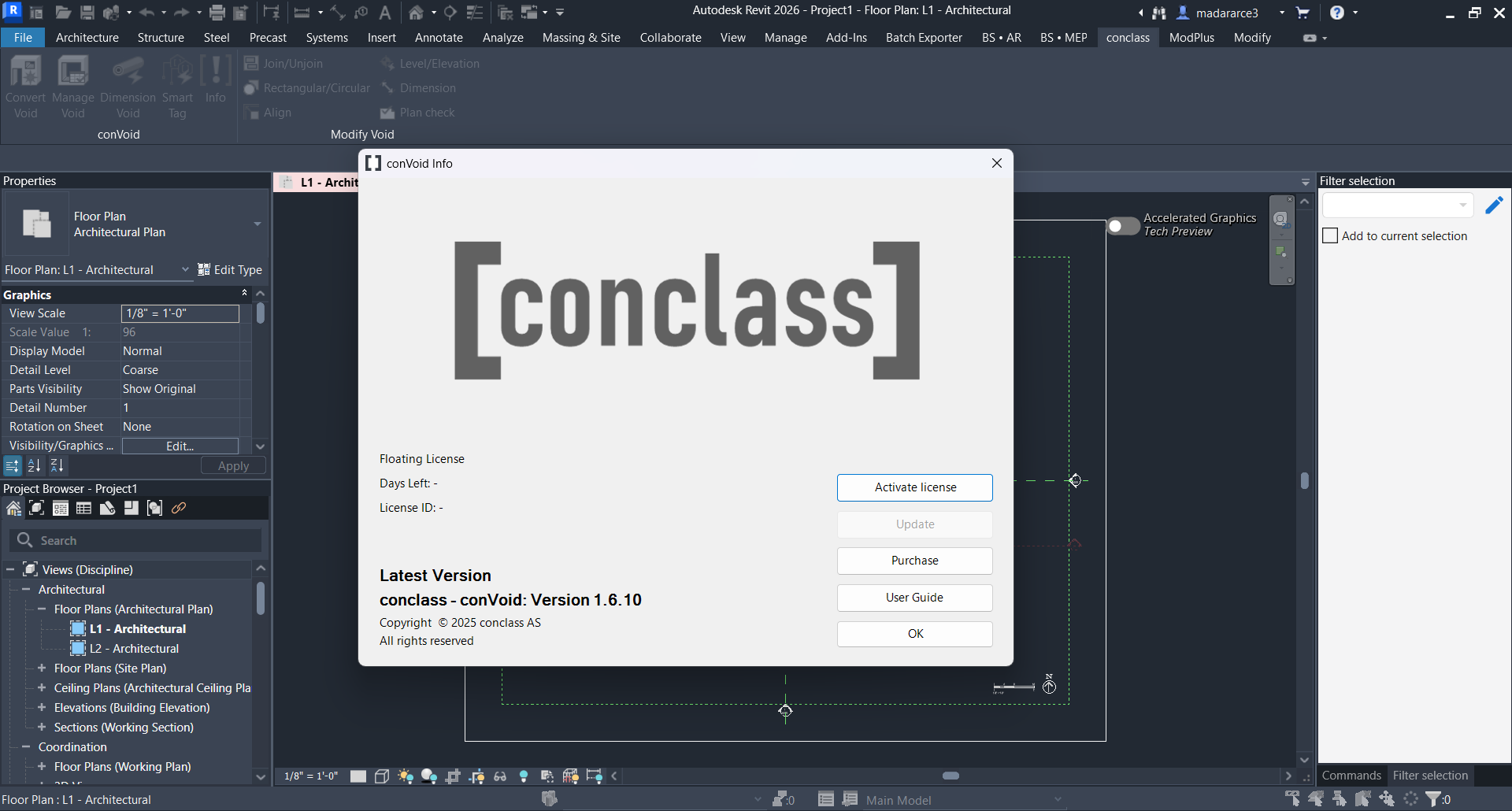Click visual style cube icon in view control bar
Viewport: 1512px width, 811px height.
pyautogui.click(x=382, y=776)
